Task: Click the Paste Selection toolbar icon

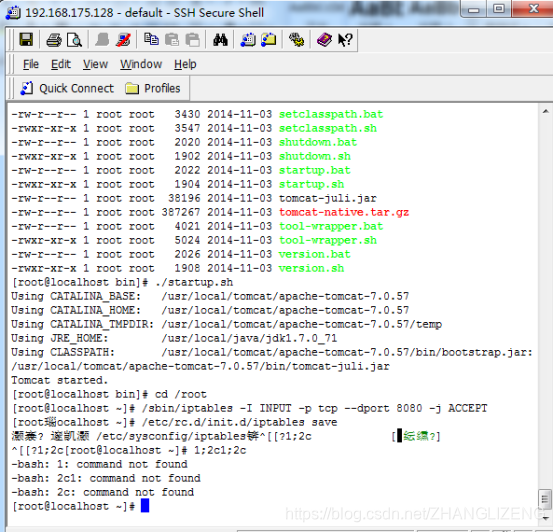Action: click(x=193, y=40)
